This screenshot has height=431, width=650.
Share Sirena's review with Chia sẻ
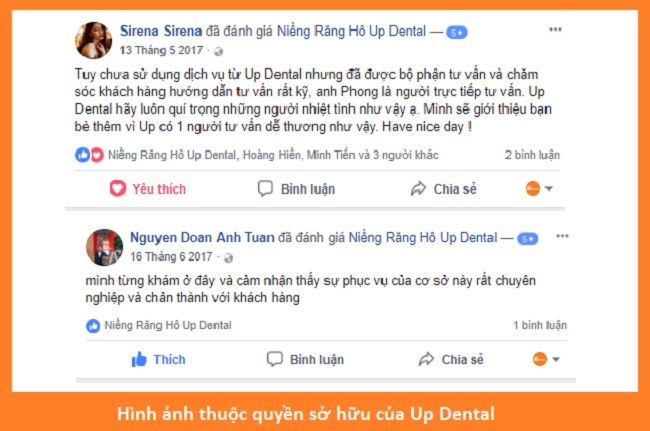tap(443, 189)
